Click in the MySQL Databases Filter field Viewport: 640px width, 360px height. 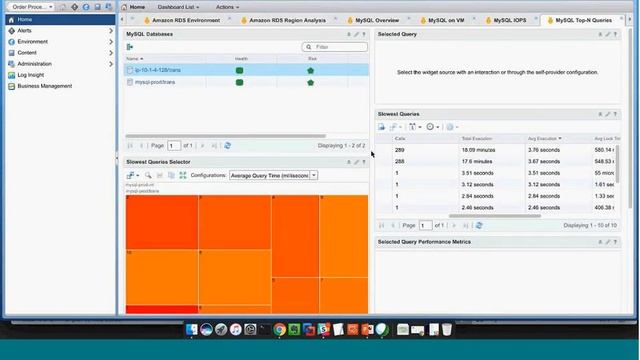pos(334,47)
